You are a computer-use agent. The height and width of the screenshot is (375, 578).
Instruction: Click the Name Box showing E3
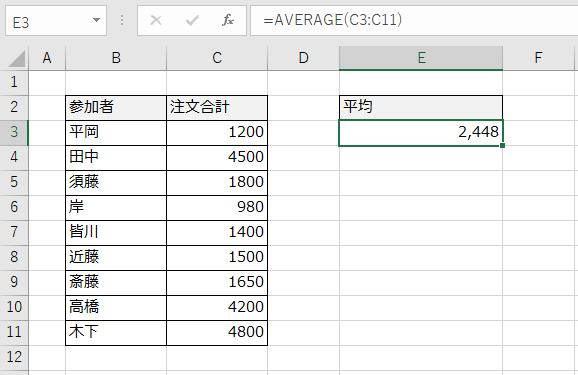56,21
